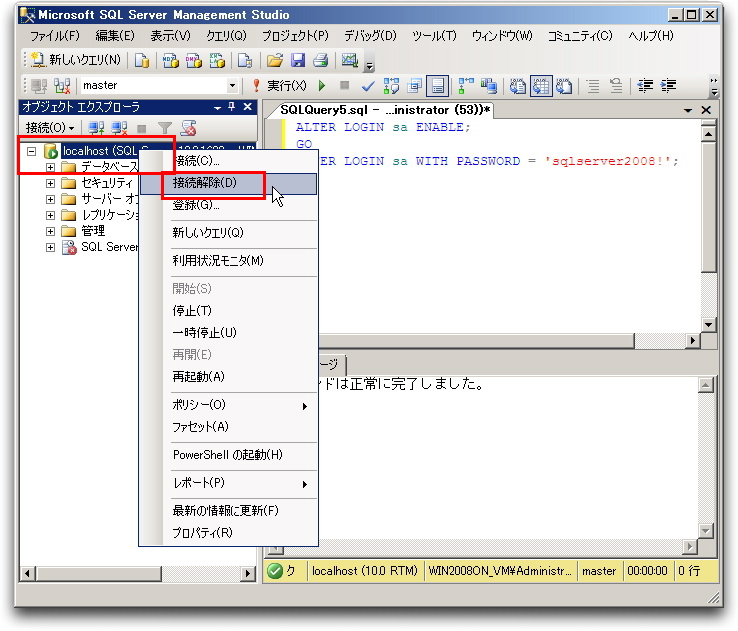Click Object Explorer connect server icon

[x=96, y=128]
